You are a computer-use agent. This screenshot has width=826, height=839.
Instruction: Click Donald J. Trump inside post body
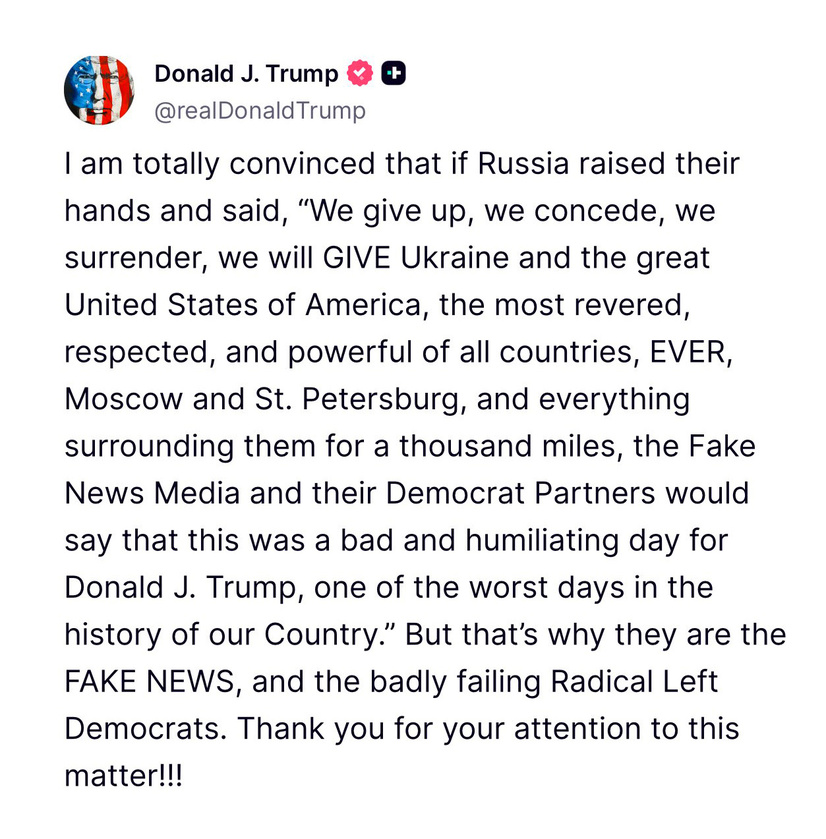coord(181,589)
